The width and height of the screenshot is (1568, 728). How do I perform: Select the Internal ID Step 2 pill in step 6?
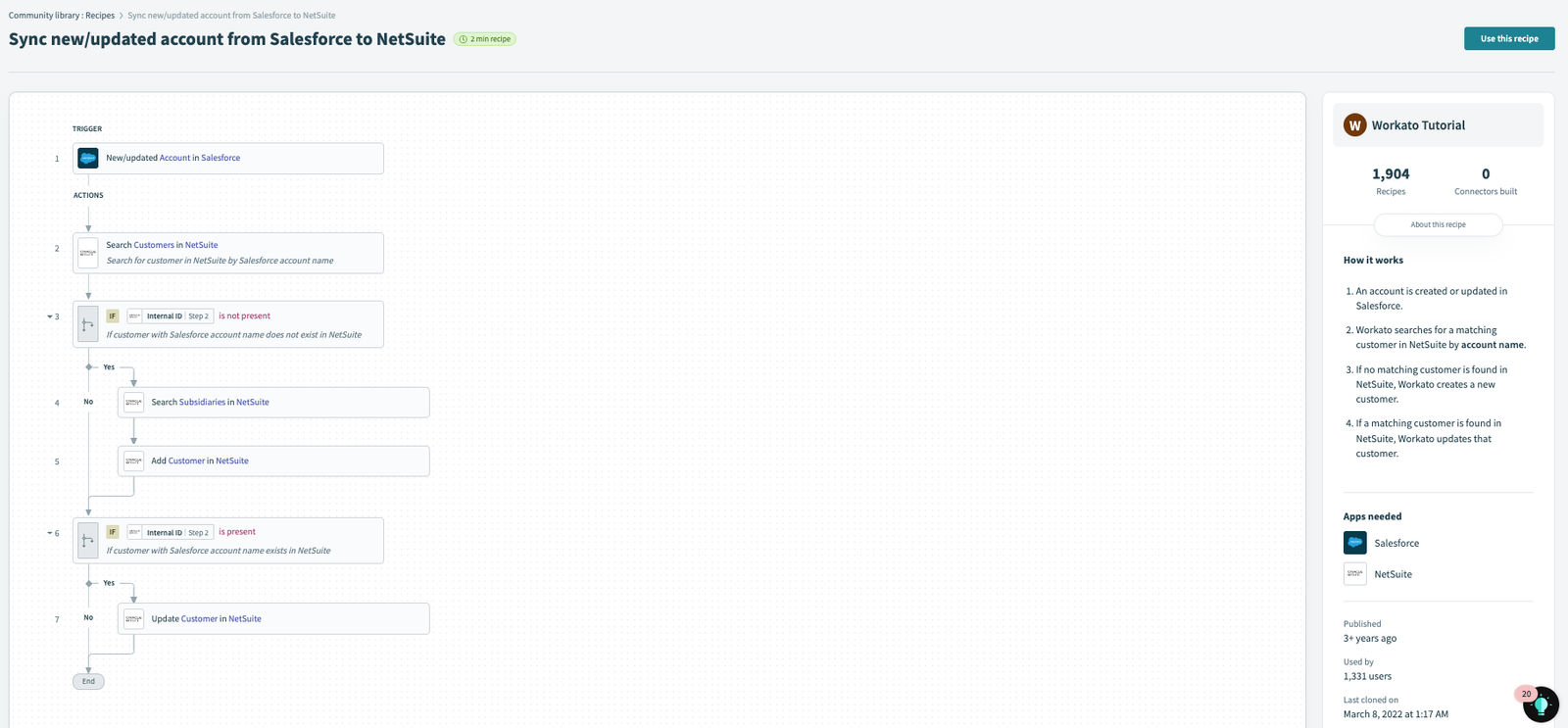click(x=170, y=532)
